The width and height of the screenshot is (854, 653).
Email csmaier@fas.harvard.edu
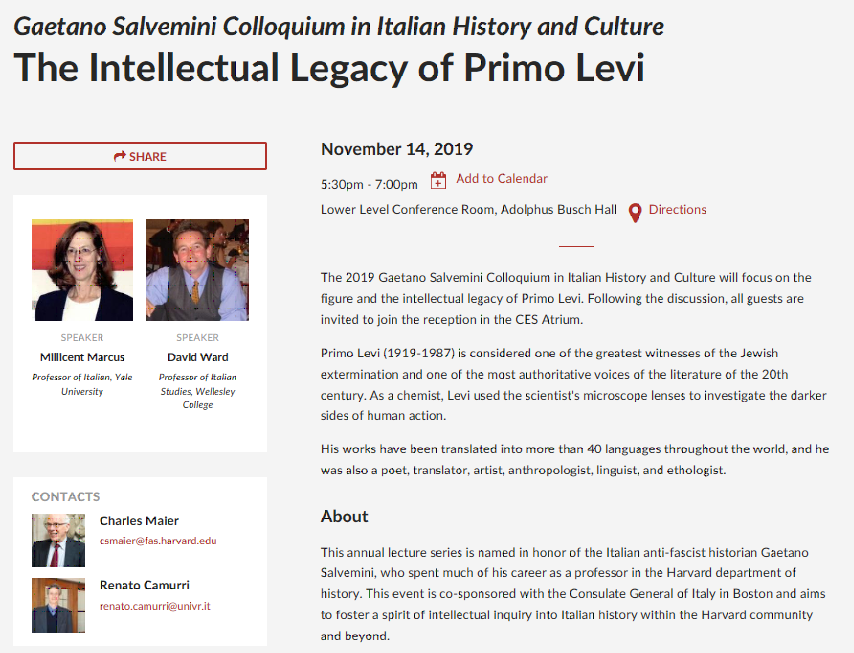[x=158, y=541]
